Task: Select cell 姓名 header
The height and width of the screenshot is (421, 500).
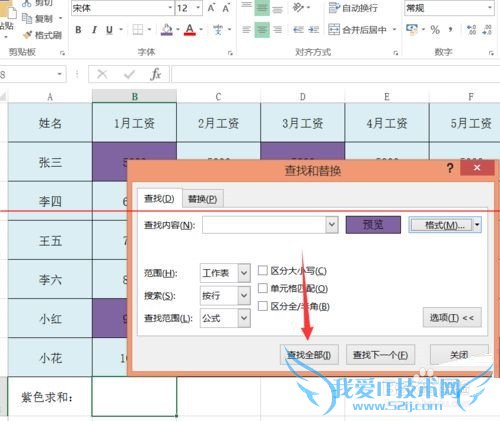Action: pos(50,123)
